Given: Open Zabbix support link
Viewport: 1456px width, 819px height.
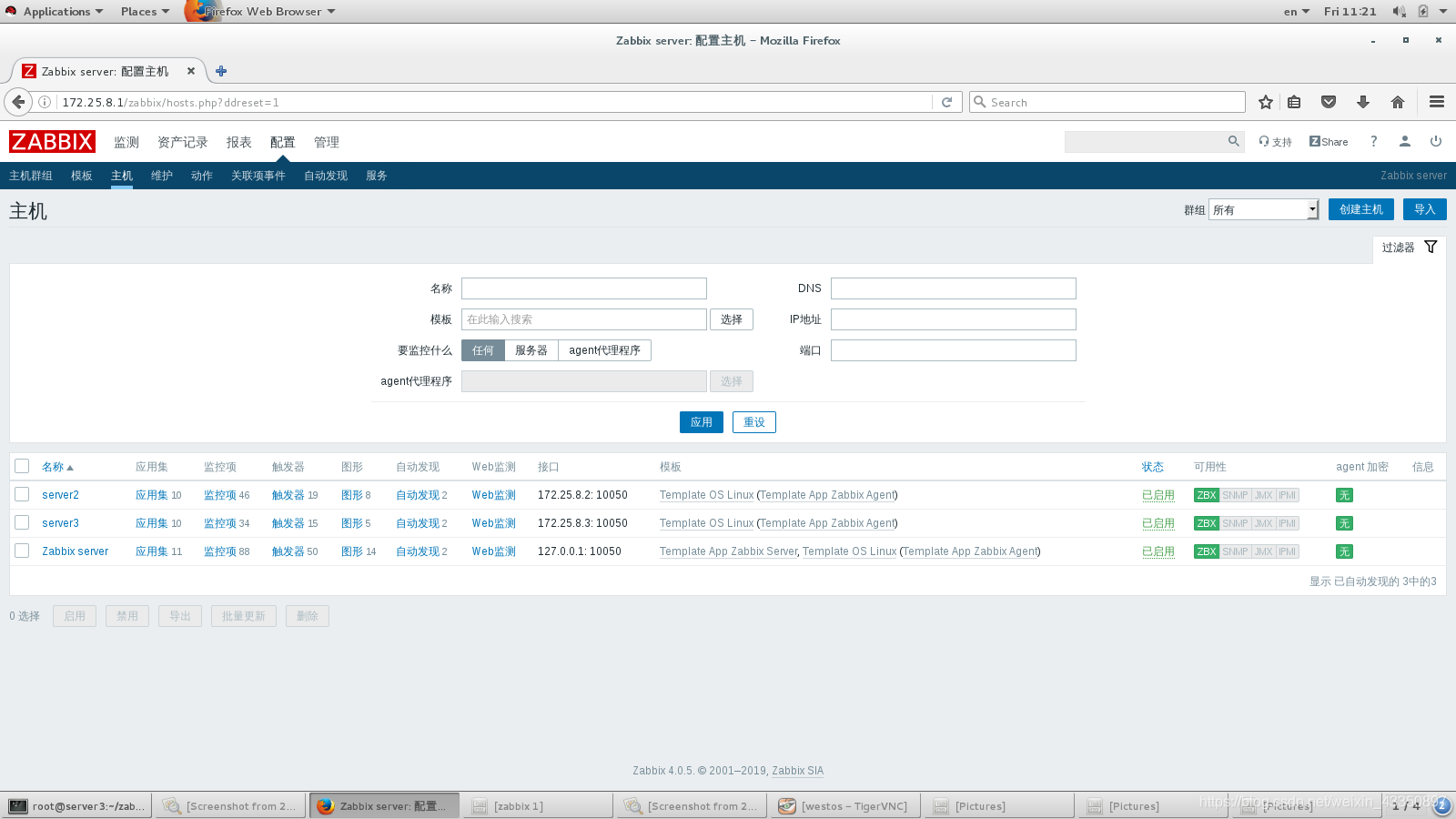Looking at the screenshot, I should pos(1276,142).
